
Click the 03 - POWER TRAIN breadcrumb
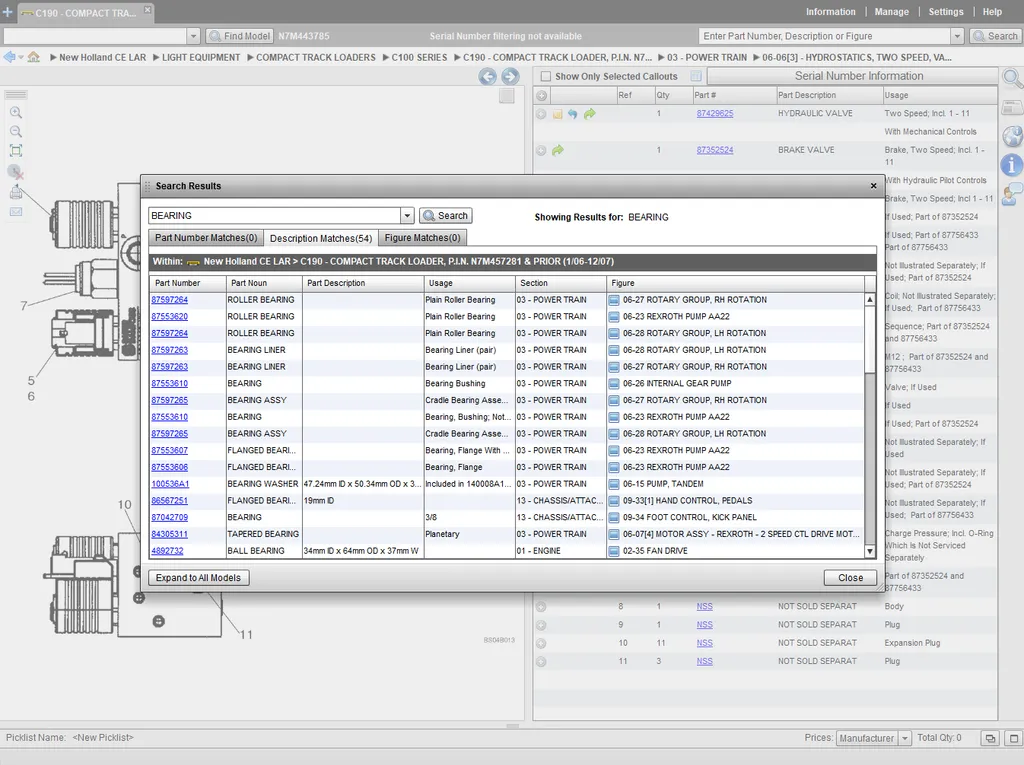(x=707, y=57)
